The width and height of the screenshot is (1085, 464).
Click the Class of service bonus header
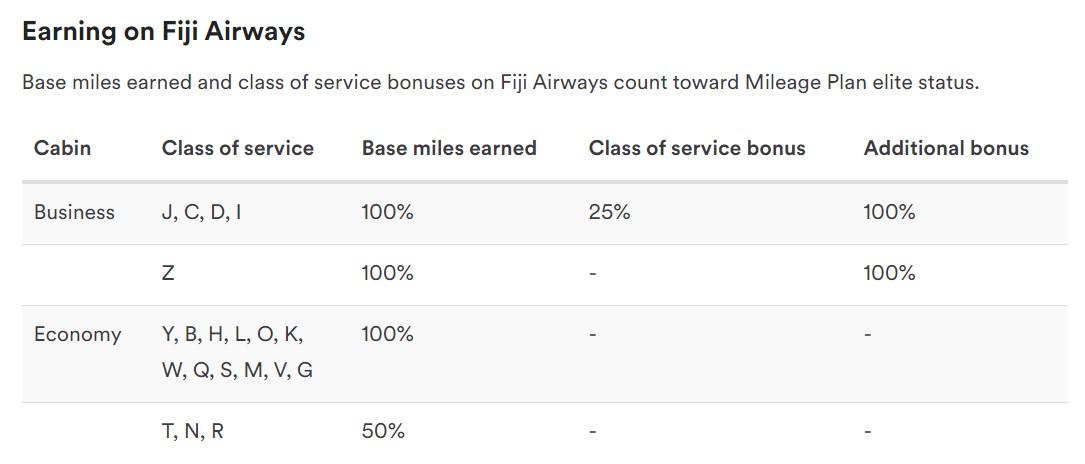point(697,148)
